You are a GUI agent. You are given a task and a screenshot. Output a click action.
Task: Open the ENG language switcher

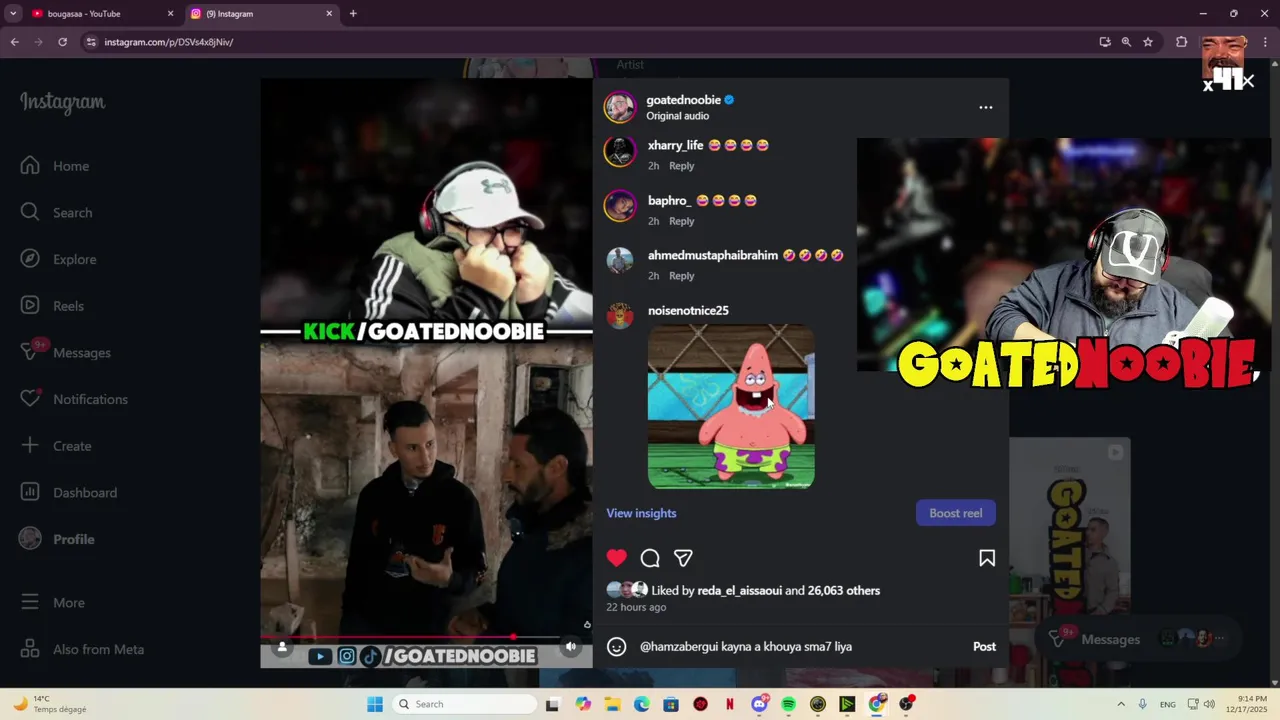tap(1168, 704)
